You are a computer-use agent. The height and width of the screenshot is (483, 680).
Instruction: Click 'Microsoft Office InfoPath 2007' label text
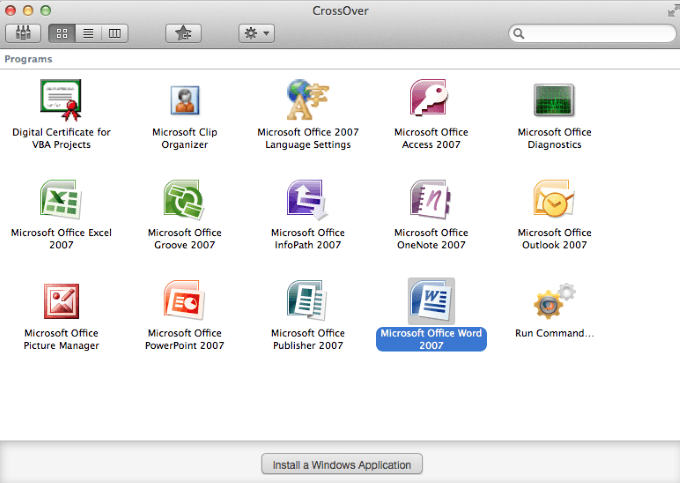[x=308, y=238]
